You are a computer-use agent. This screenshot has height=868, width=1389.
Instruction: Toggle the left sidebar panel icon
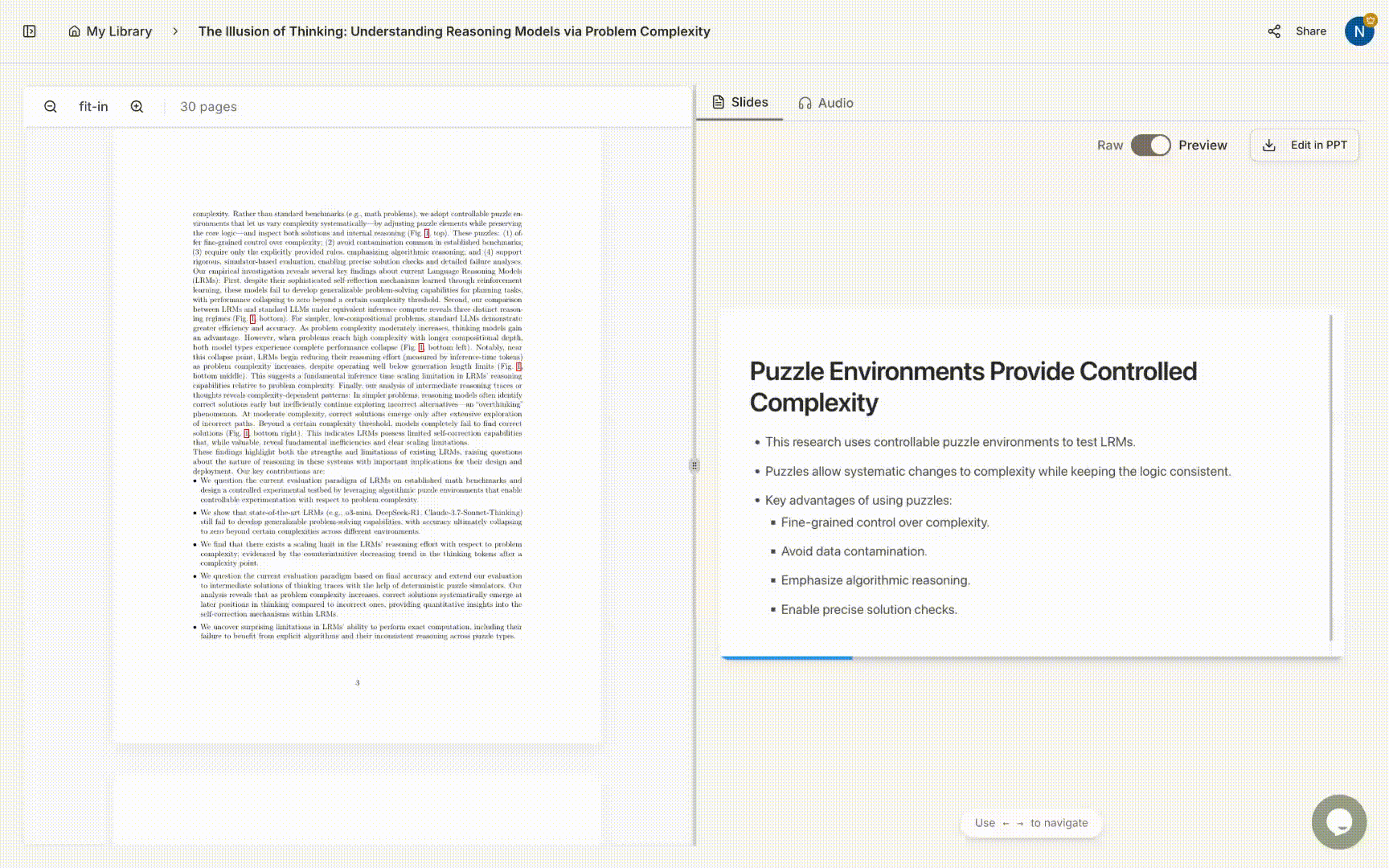pos(30,31)
